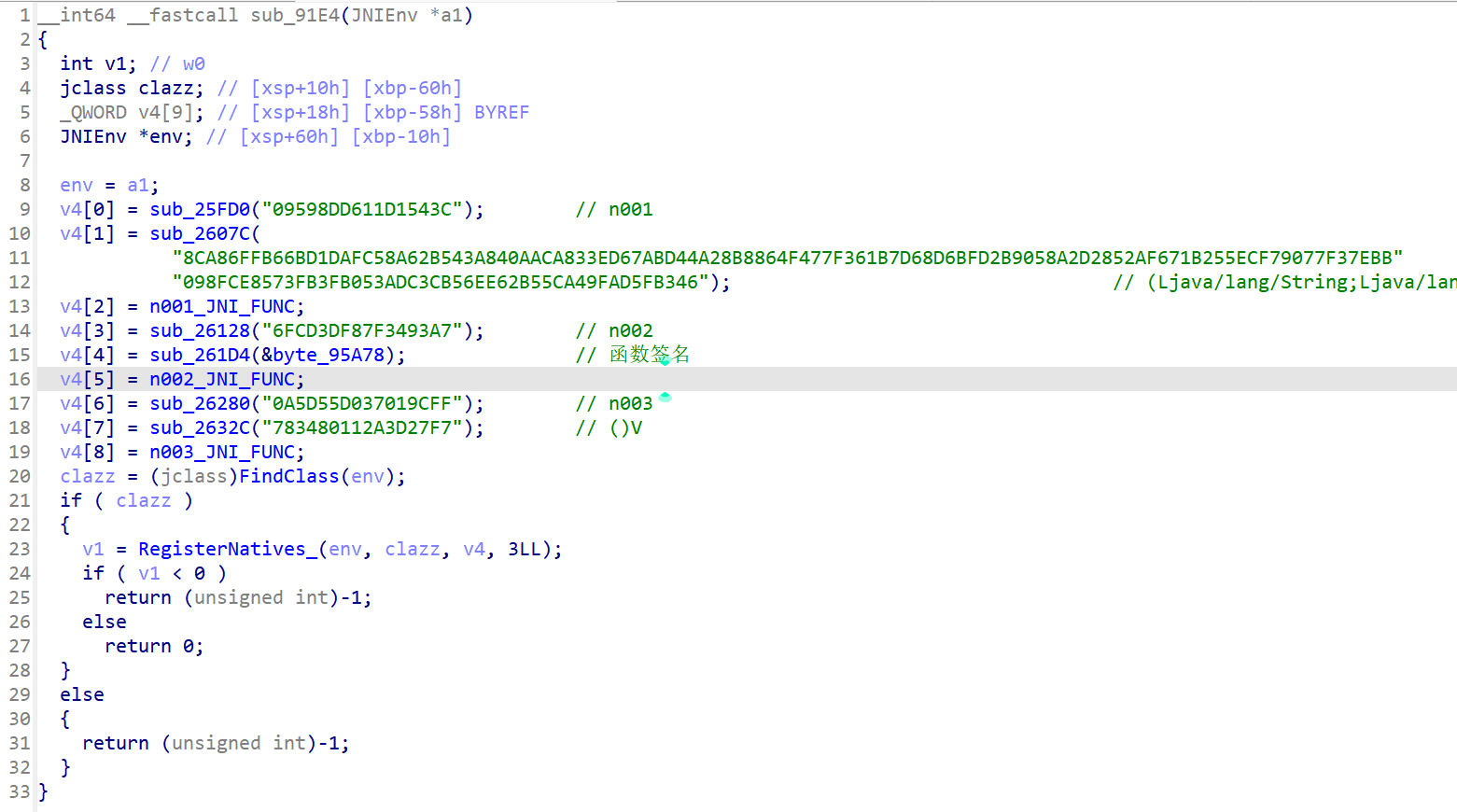Click n002_JNI_FUNC on the highlighted line

click(222, 379)
